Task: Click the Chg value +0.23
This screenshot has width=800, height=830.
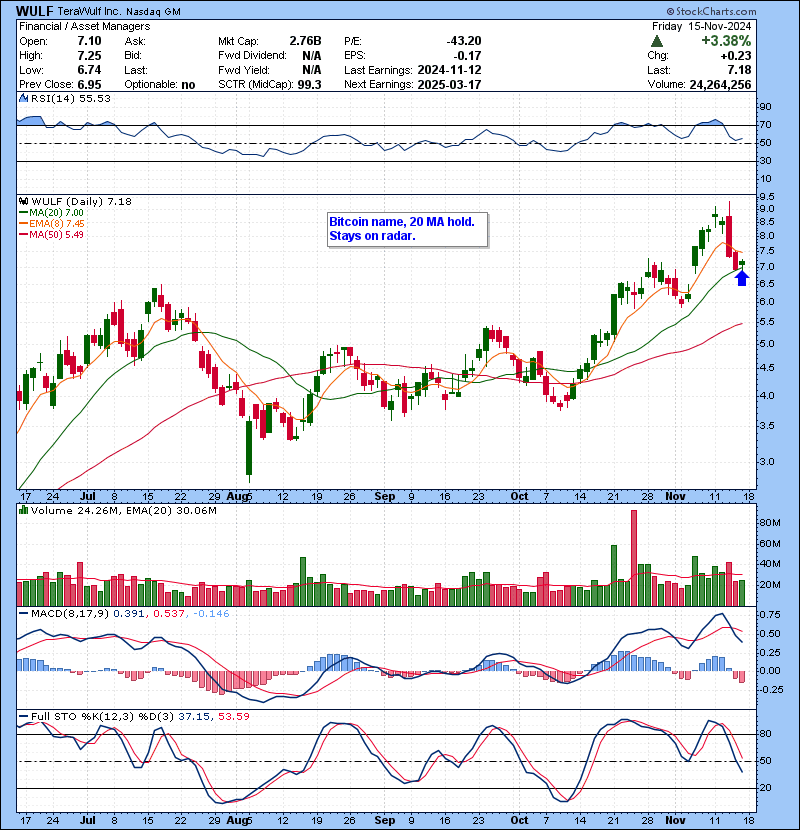Action: (736, 56)
